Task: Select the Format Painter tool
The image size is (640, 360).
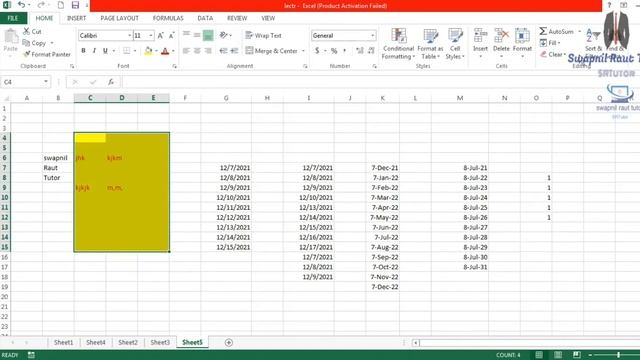Action: (47, 54)
